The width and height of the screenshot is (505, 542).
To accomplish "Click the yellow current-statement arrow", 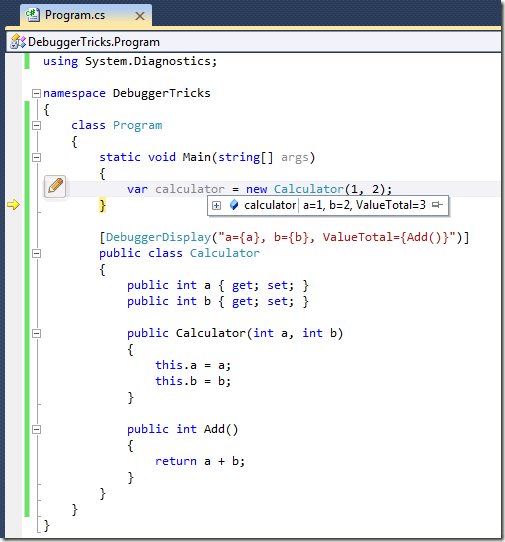I will pyautogui.click(x=13, y=205).
